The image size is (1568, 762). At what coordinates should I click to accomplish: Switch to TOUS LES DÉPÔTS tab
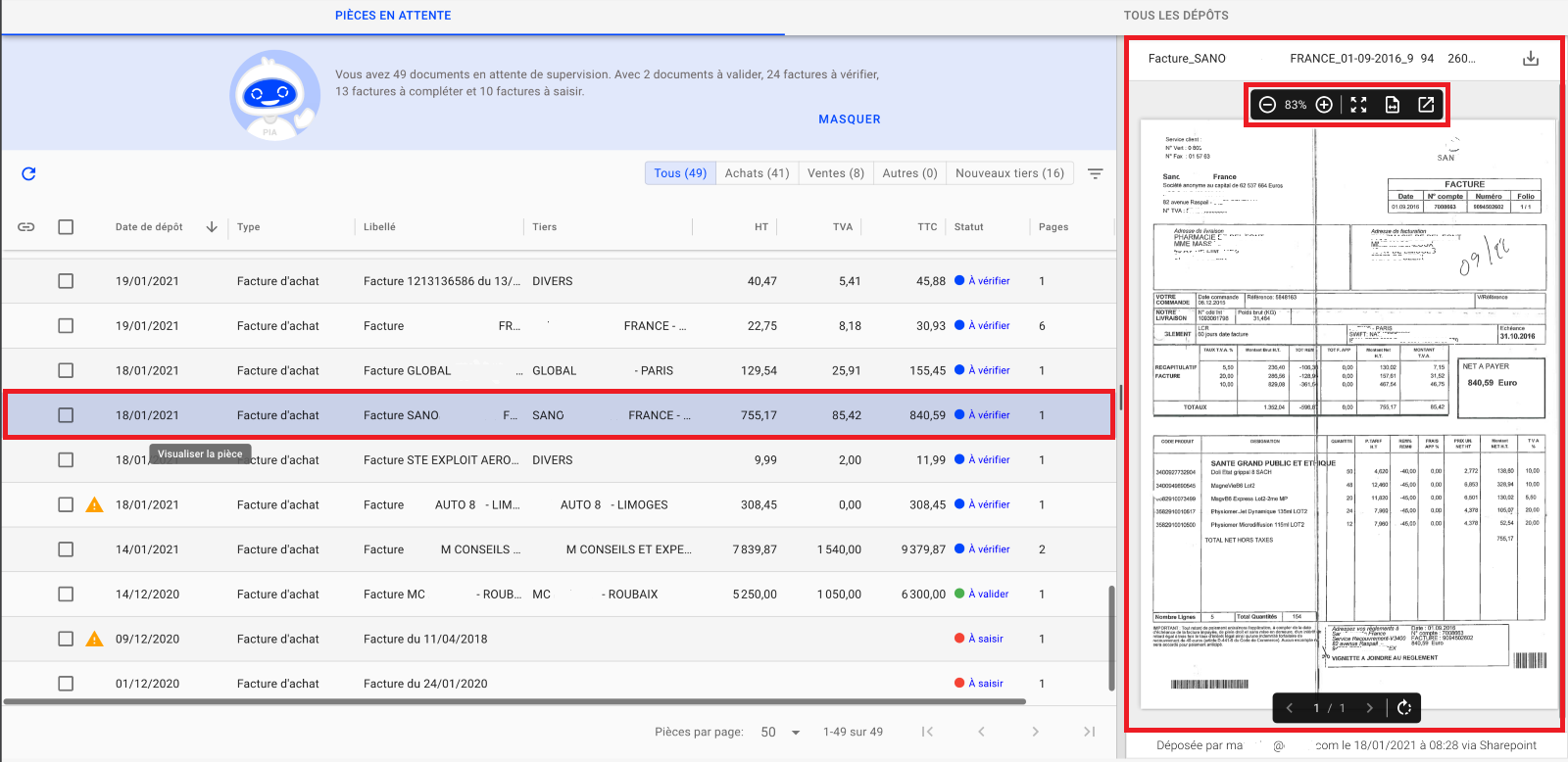coord(1176,16)
